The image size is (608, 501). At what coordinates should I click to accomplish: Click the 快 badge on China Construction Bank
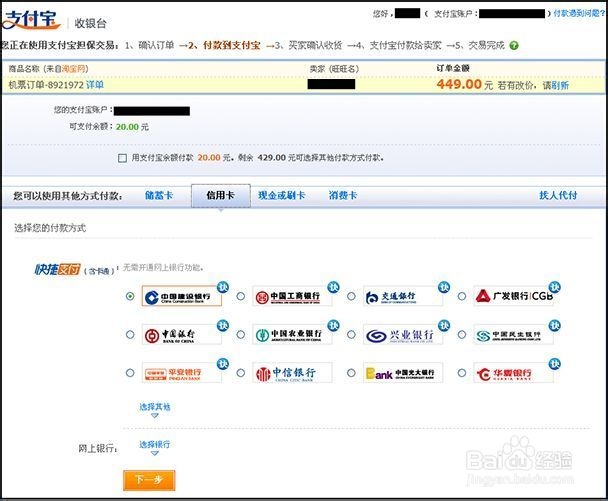[223, 287]
